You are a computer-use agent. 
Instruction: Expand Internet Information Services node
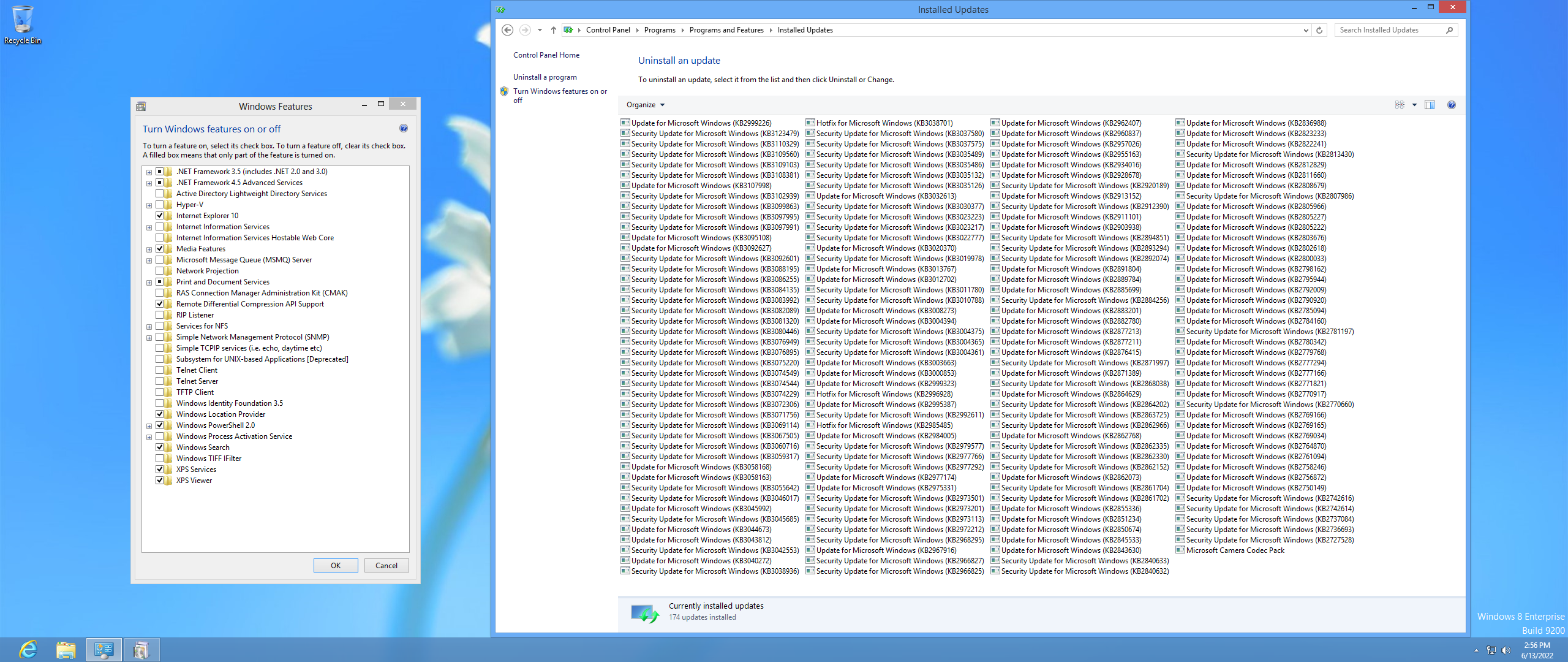click(149, 227)
